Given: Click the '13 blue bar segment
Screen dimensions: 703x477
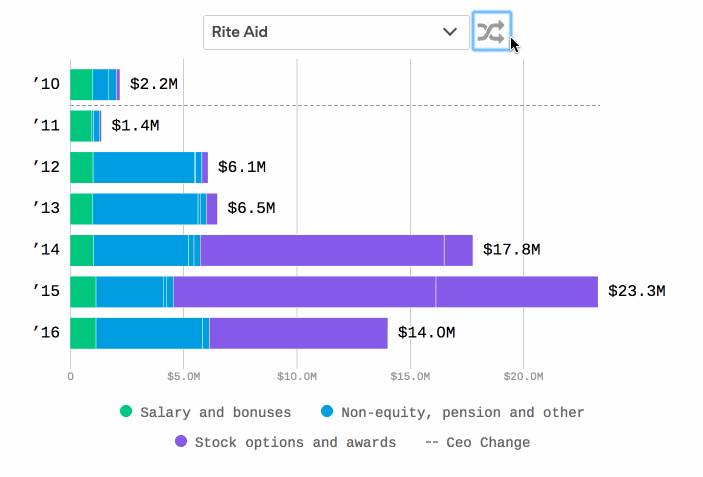Looking at the screenshot, I should coord(145,209).
